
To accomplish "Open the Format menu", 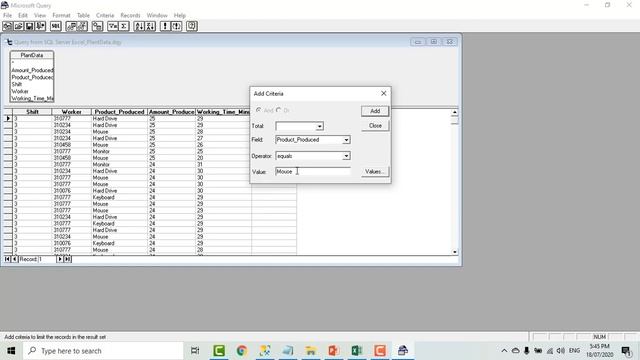I will point(61,16).
